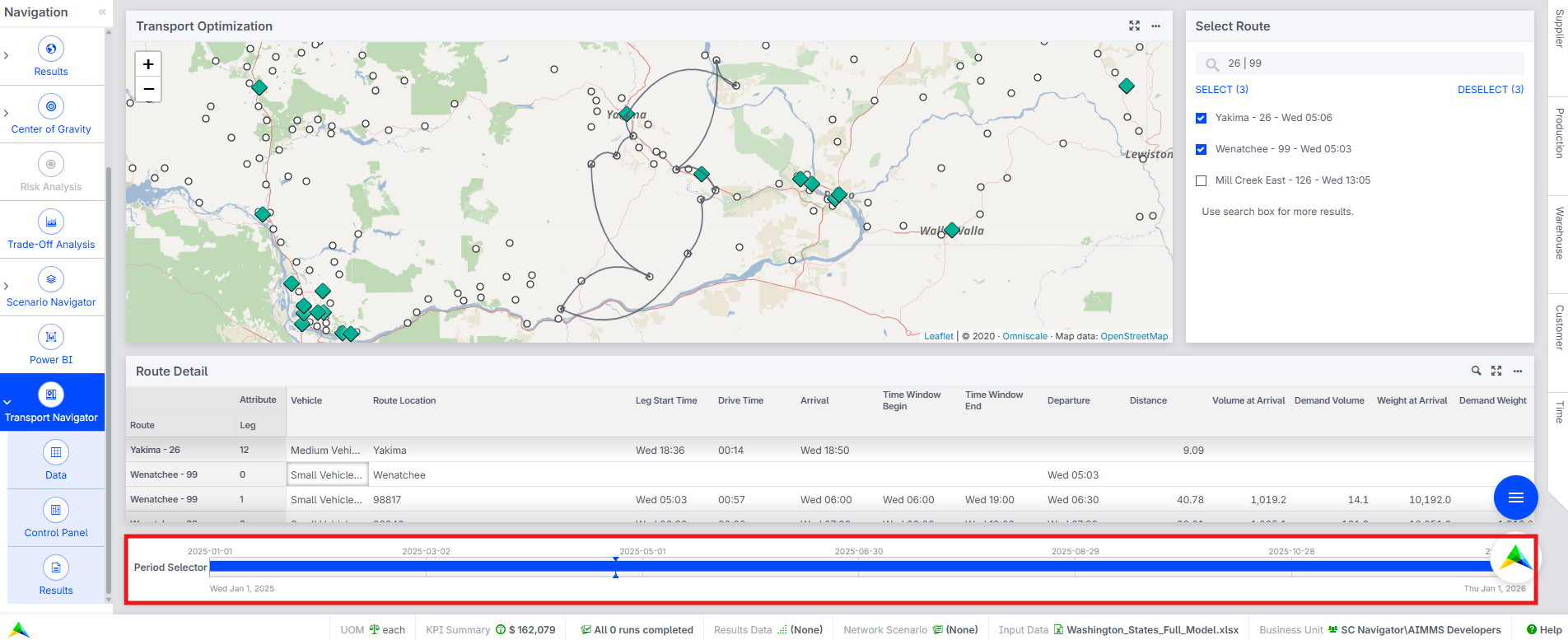
Task: Zoom out on the map
Action: click(148, 89)
